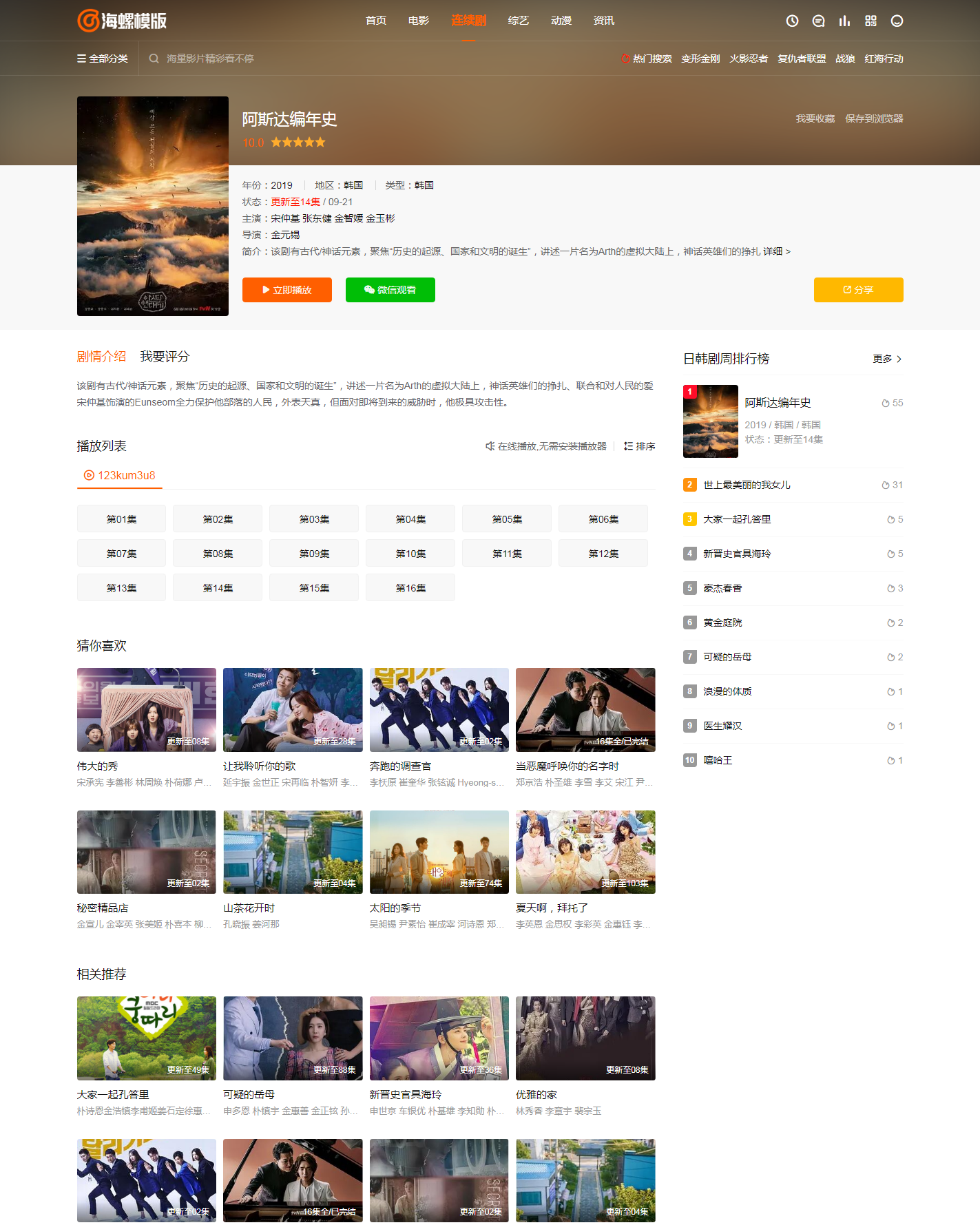Click the 海螺模版 site logo
This screenshot has height=1225, width=980.
pyautogui.click(x=122, y=21)
